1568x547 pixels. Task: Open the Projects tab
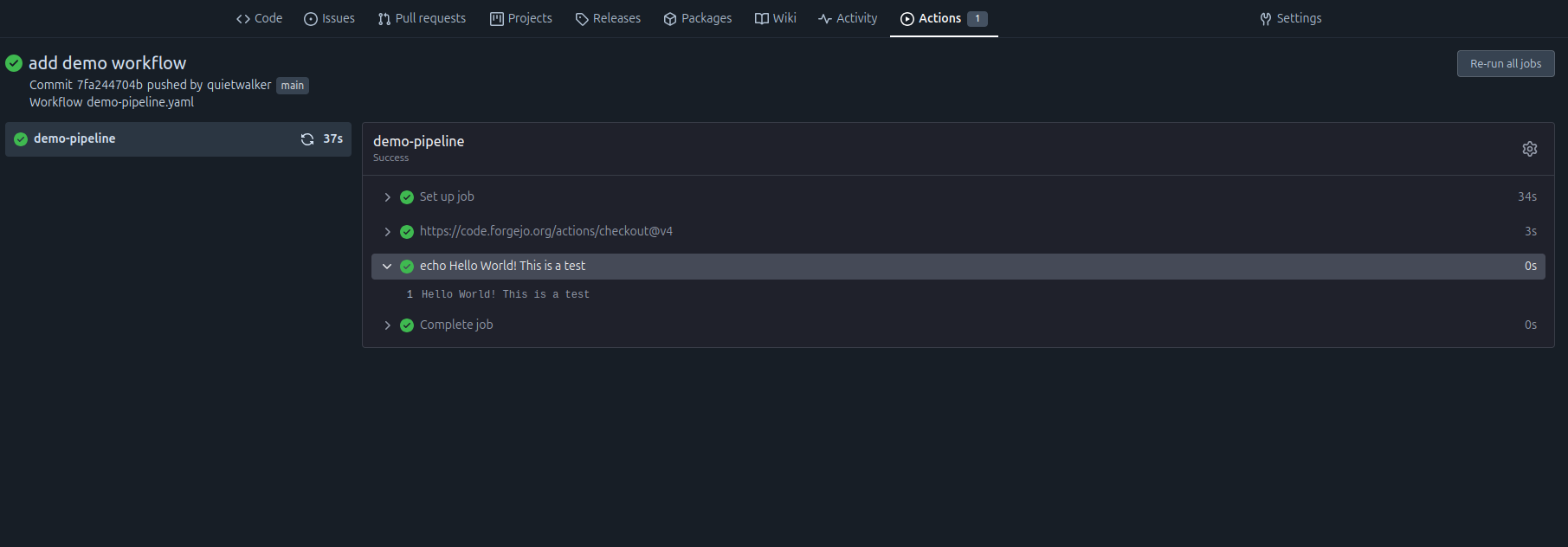[x=521, y=18]
